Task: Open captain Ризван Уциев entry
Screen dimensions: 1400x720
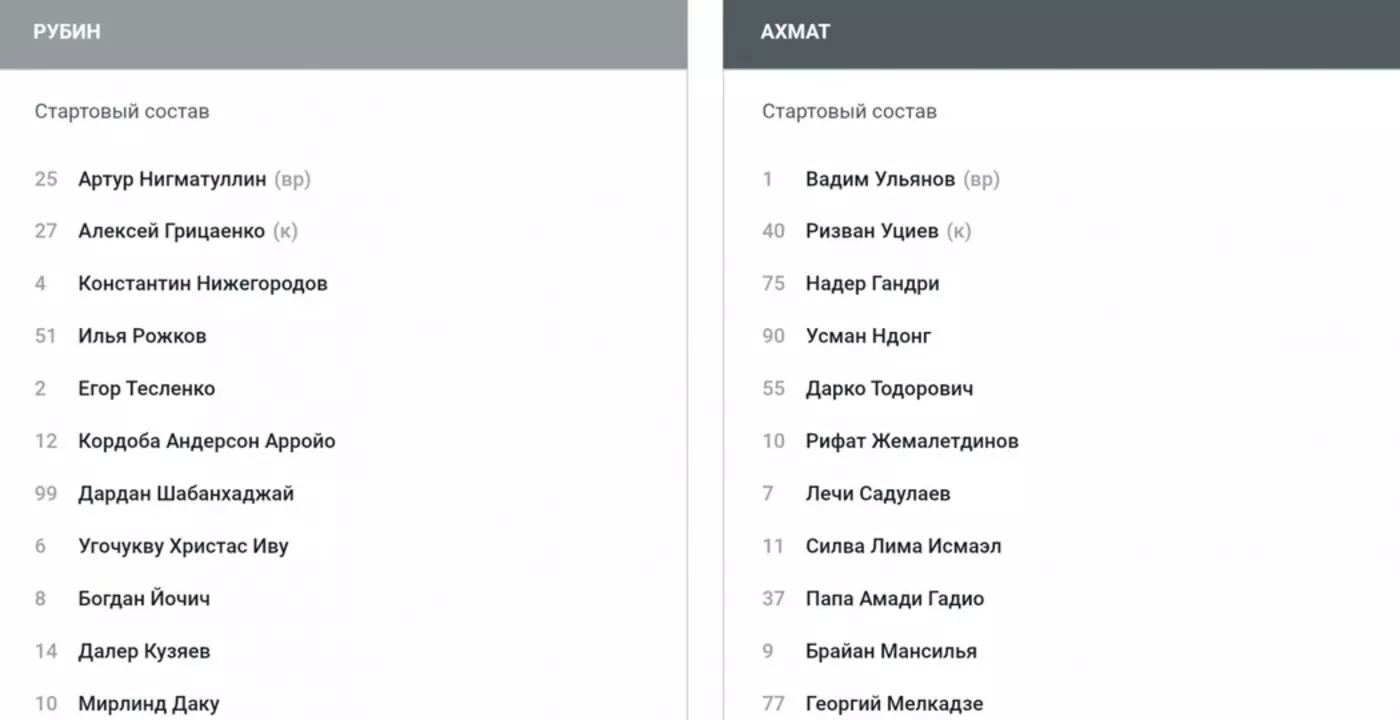Action: (x=872, y=232)
